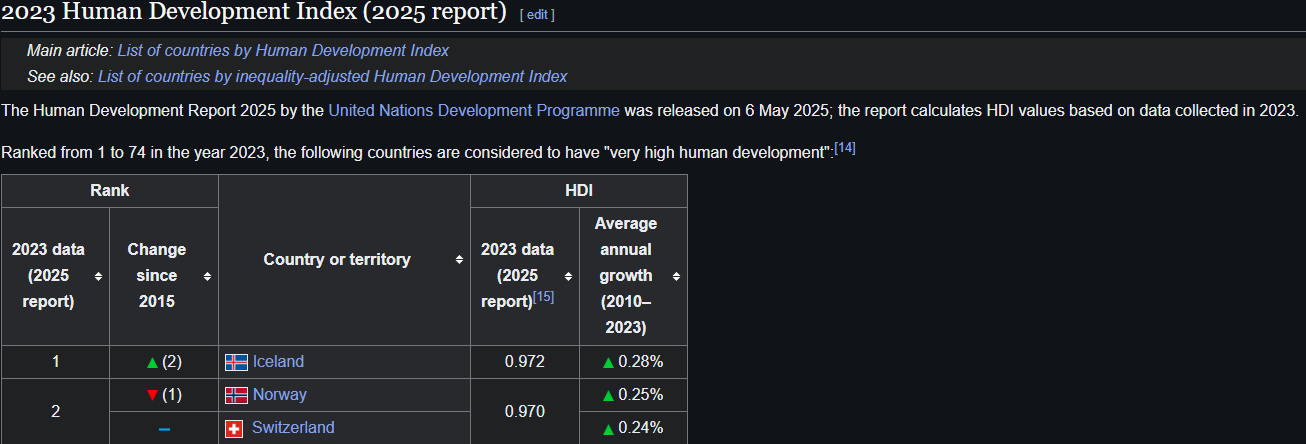Open inequality-adjusted Human Development Index list link
This screenshot has height=444, width=1306.
click(332, 76)
